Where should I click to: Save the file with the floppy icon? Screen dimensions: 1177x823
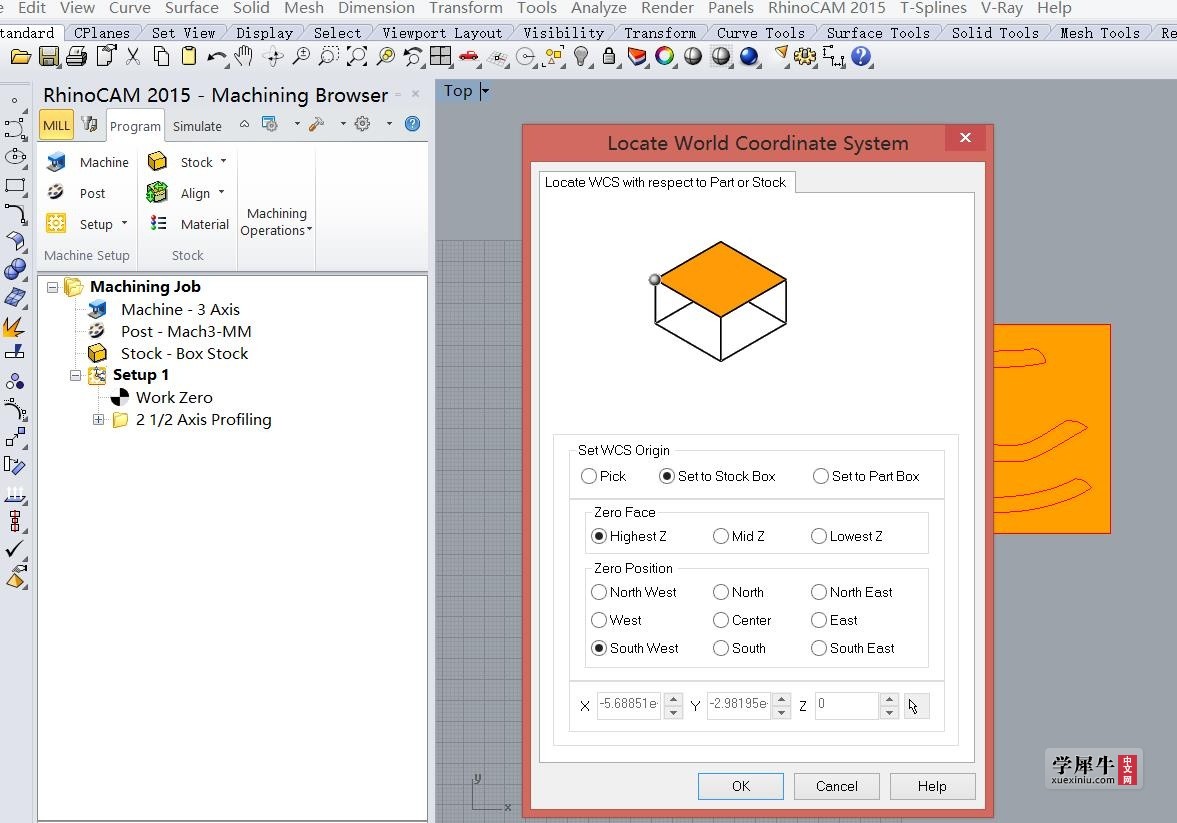tap(49, 57)
